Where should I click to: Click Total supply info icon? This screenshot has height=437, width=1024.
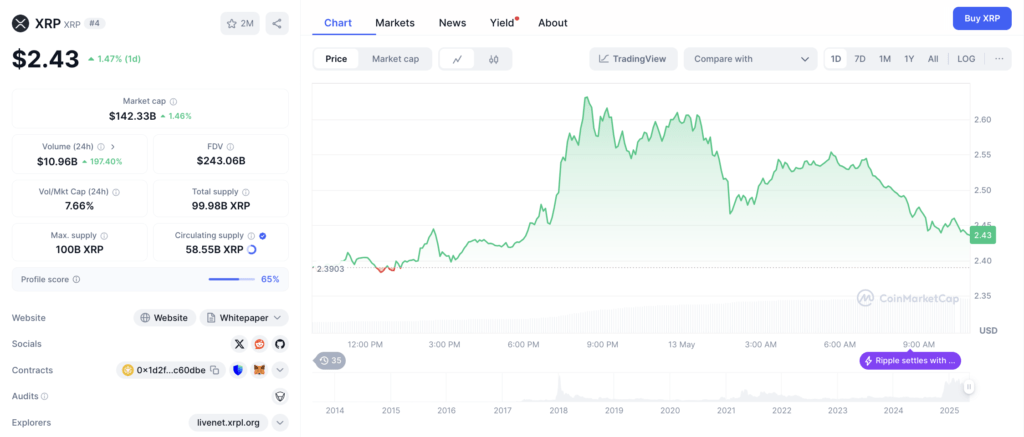click(246, 193)
